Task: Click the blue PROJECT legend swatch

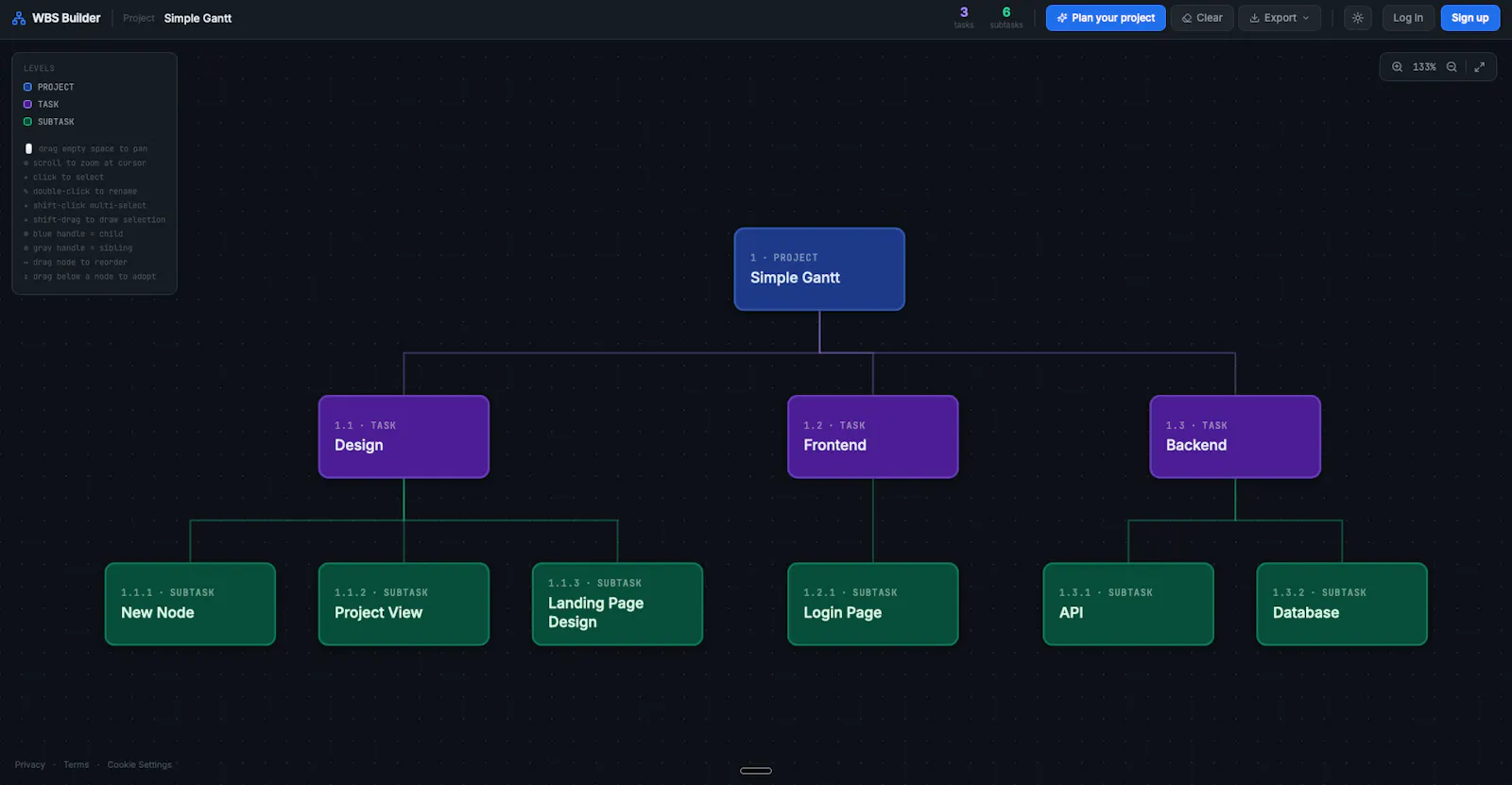Action: tap(27, 87)
